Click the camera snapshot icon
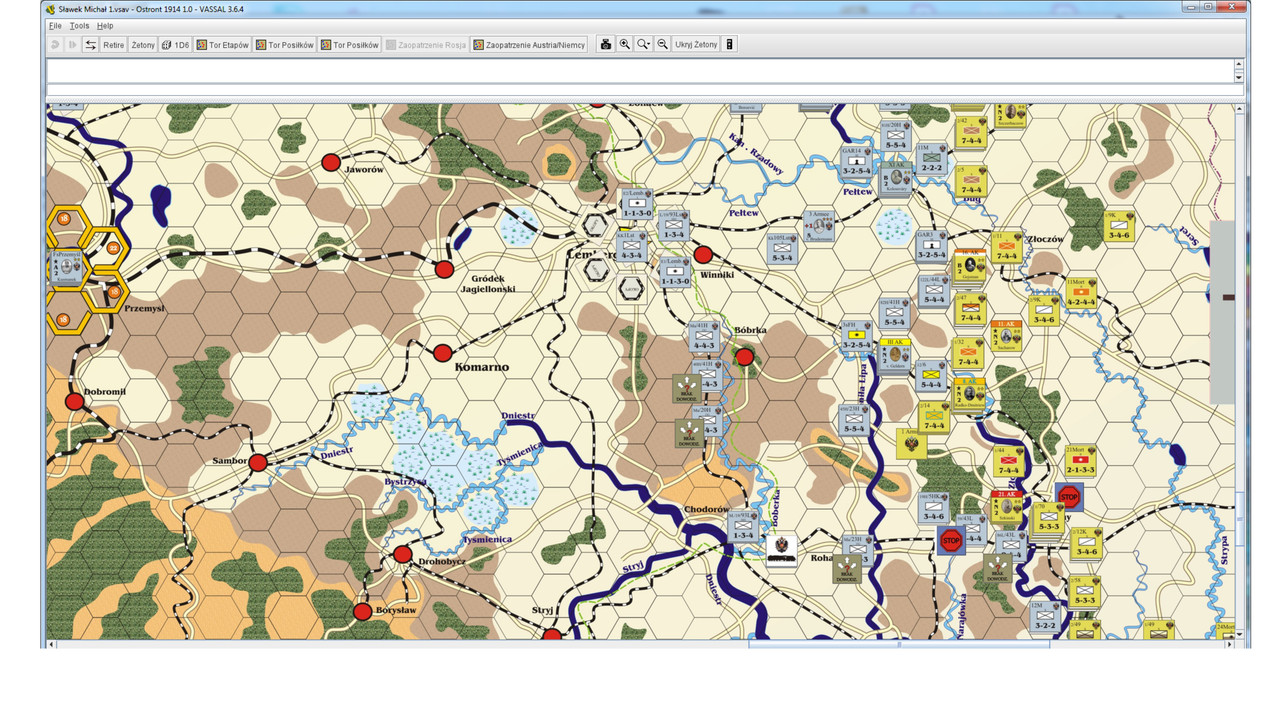The height and width of the screenshot is (724, 1280). pos(605,45)
